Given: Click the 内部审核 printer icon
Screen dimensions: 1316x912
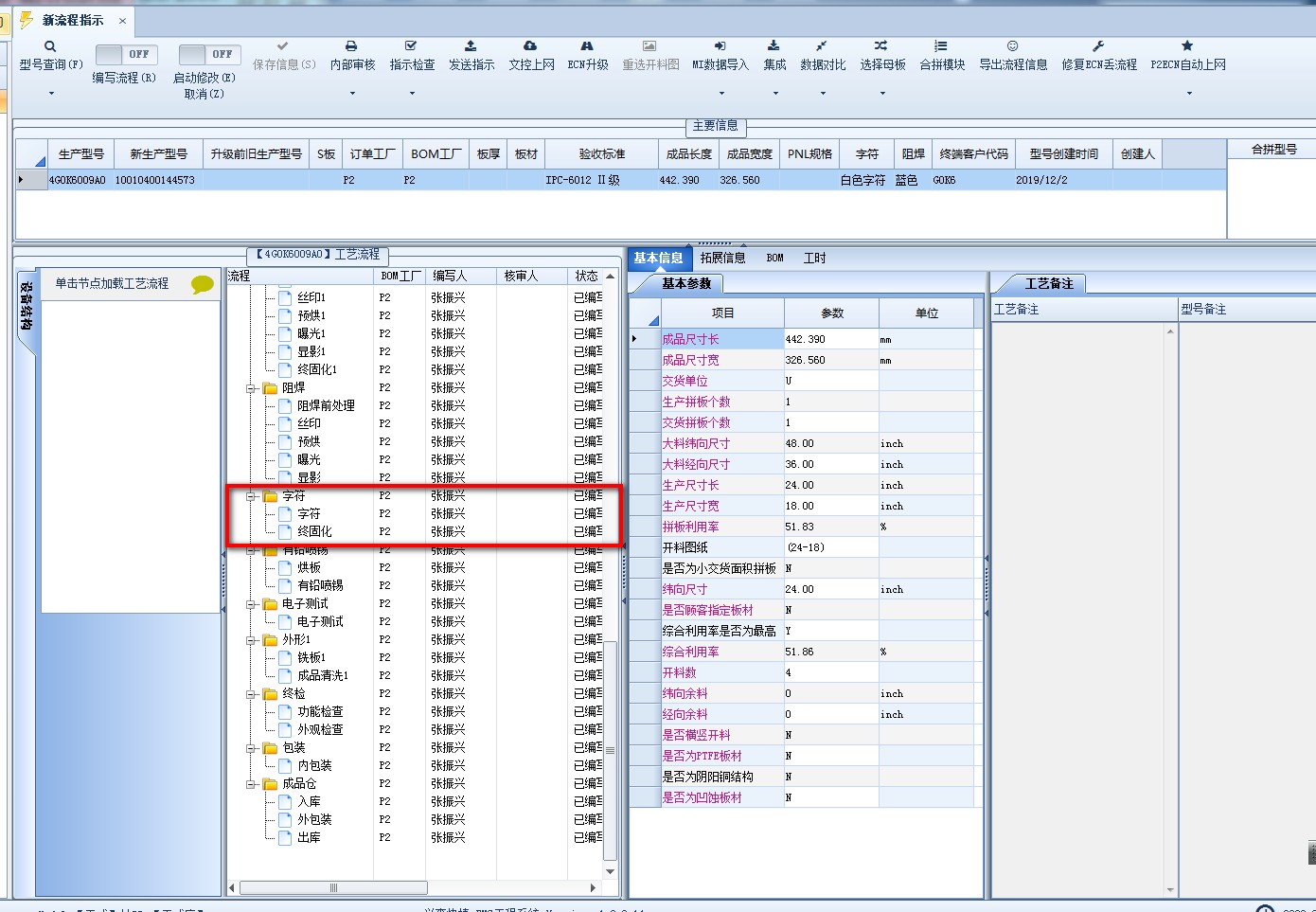Looking at the screenshot, I should tap(351, 46).
